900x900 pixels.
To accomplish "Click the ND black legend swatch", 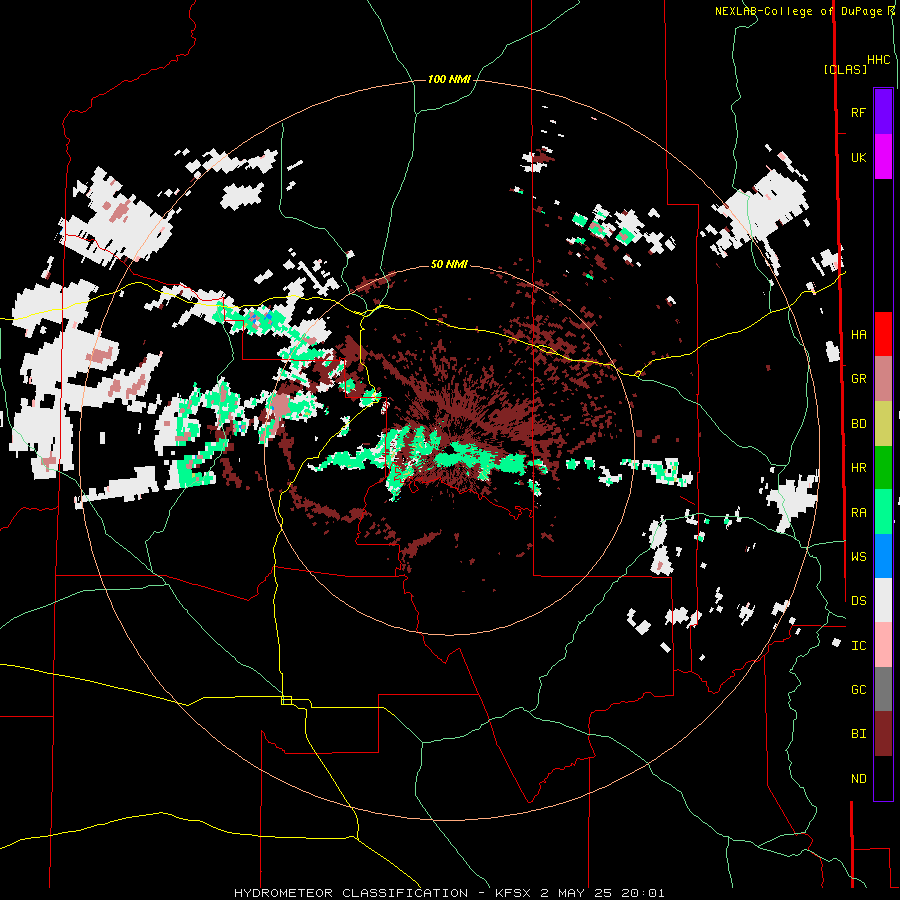I will 883,778.
